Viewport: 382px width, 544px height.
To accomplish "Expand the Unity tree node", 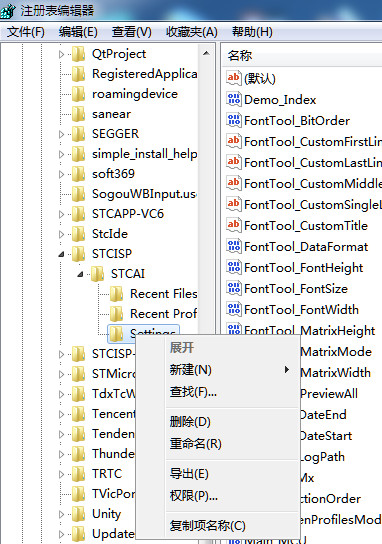I will point(61,514).
